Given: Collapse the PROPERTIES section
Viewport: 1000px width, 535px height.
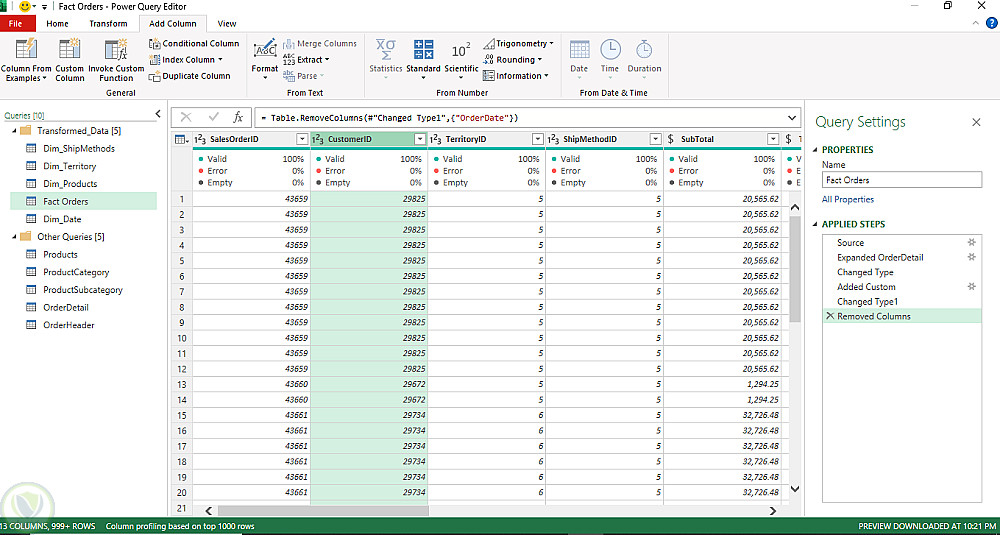Looking at the screenshot, I should (x=815, y=150).
